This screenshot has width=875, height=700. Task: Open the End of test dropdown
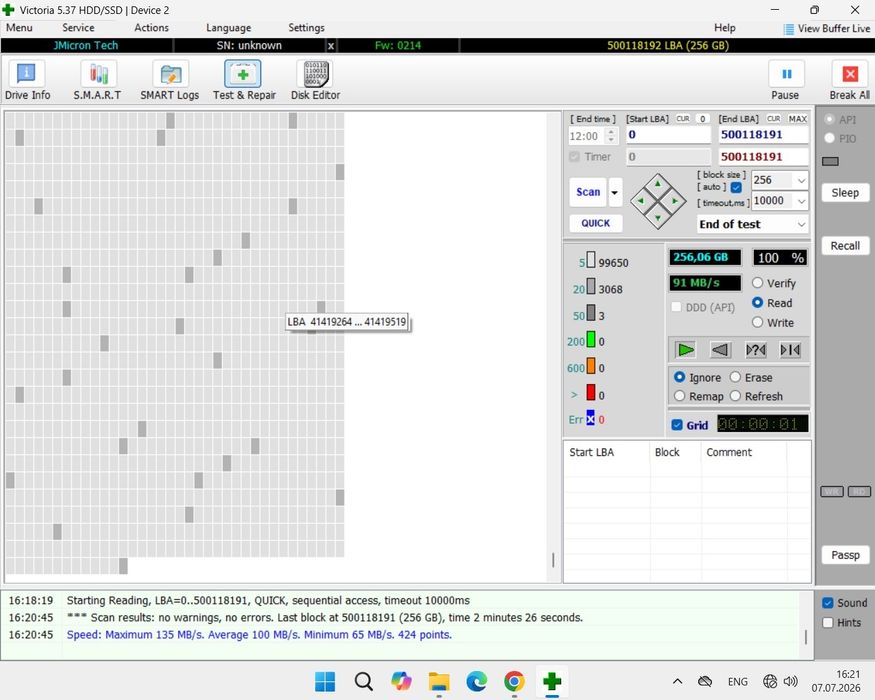752,224
